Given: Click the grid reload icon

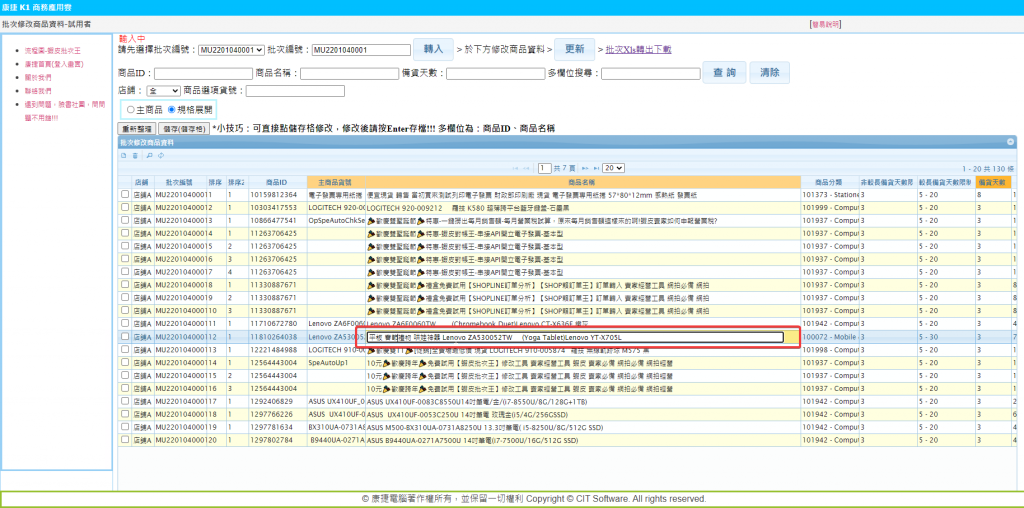Looking at the screenshot, I should click(x=160, y=155).
